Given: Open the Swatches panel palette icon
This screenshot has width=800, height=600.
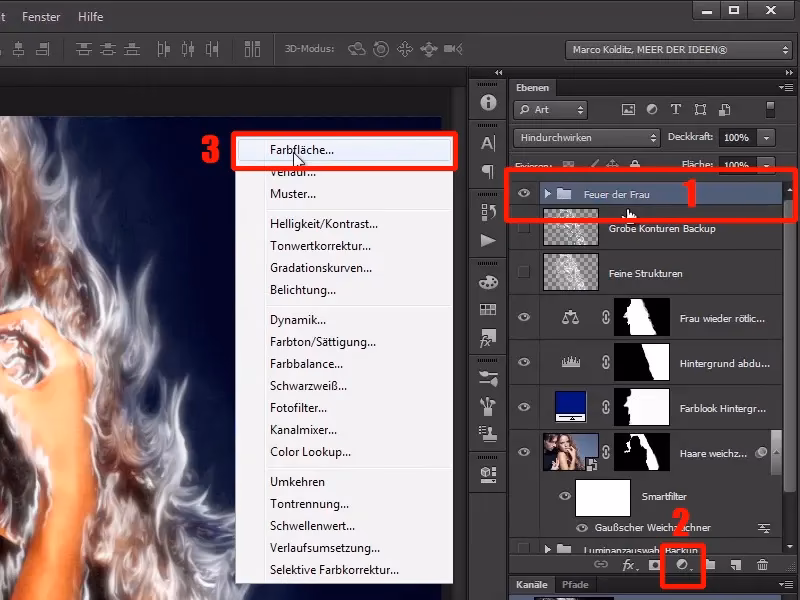Looking at the screenshot, I should 487,282.
